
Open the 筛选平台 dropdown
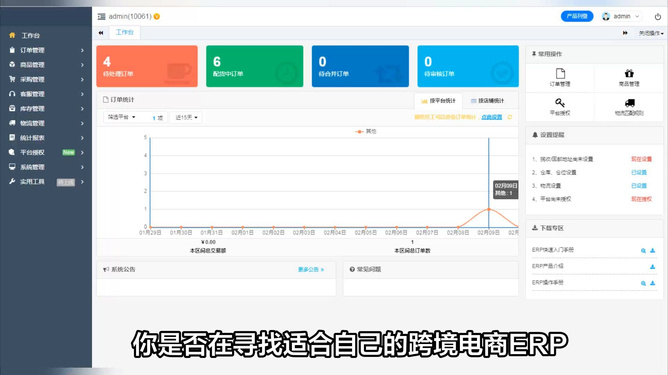121,117
